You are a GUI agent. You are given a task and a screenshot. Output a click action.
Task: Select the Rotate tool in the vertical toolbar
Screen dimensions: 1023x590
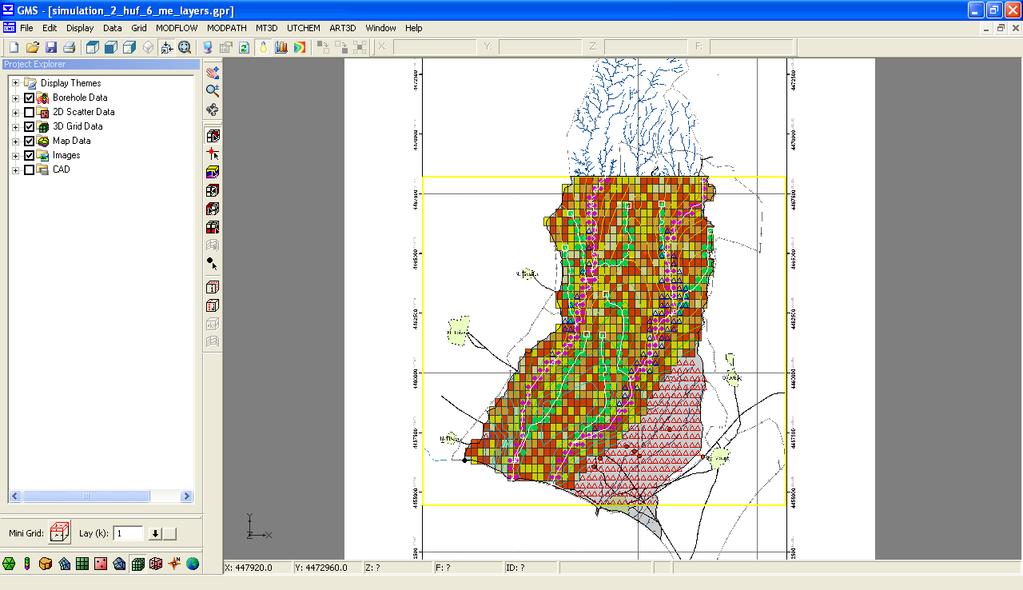212,109
